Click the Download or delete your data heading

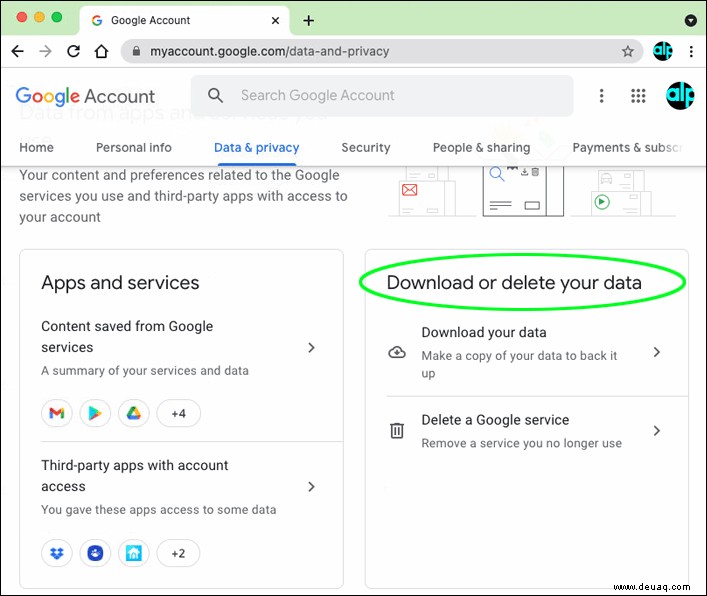[514, 283]
